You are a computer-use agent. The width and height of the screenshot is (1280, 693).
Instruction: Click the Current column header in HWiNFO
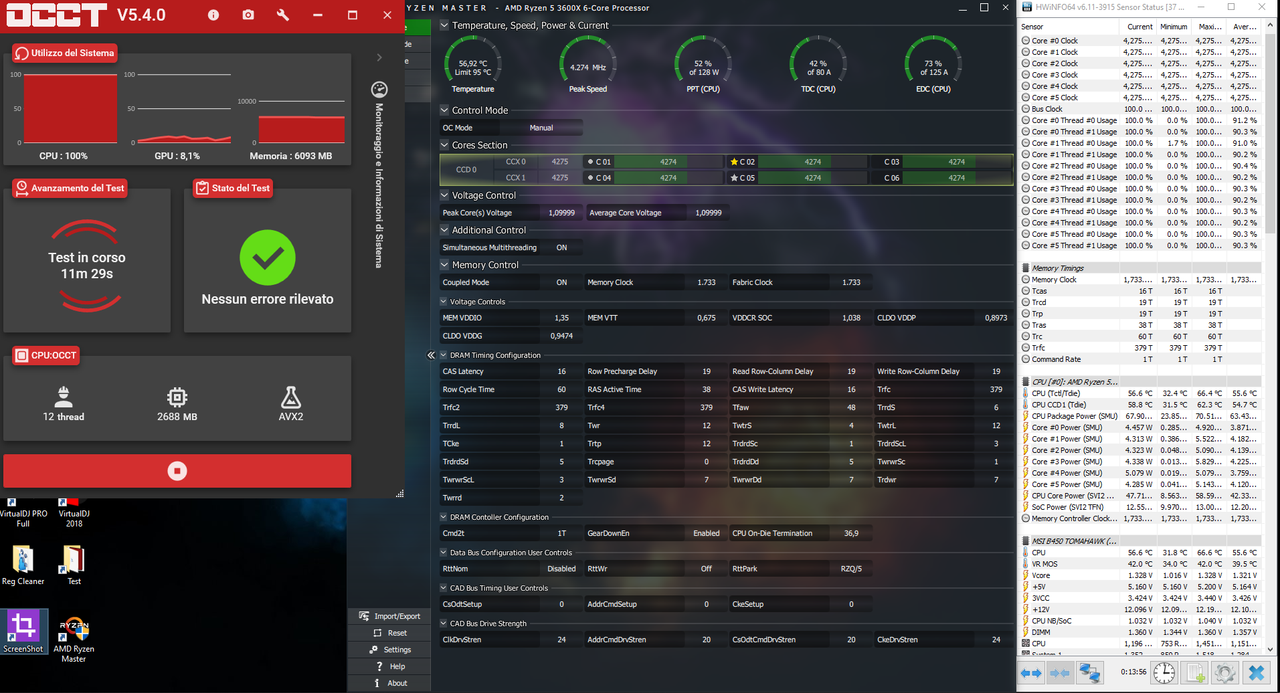(x=1139, y=27)
